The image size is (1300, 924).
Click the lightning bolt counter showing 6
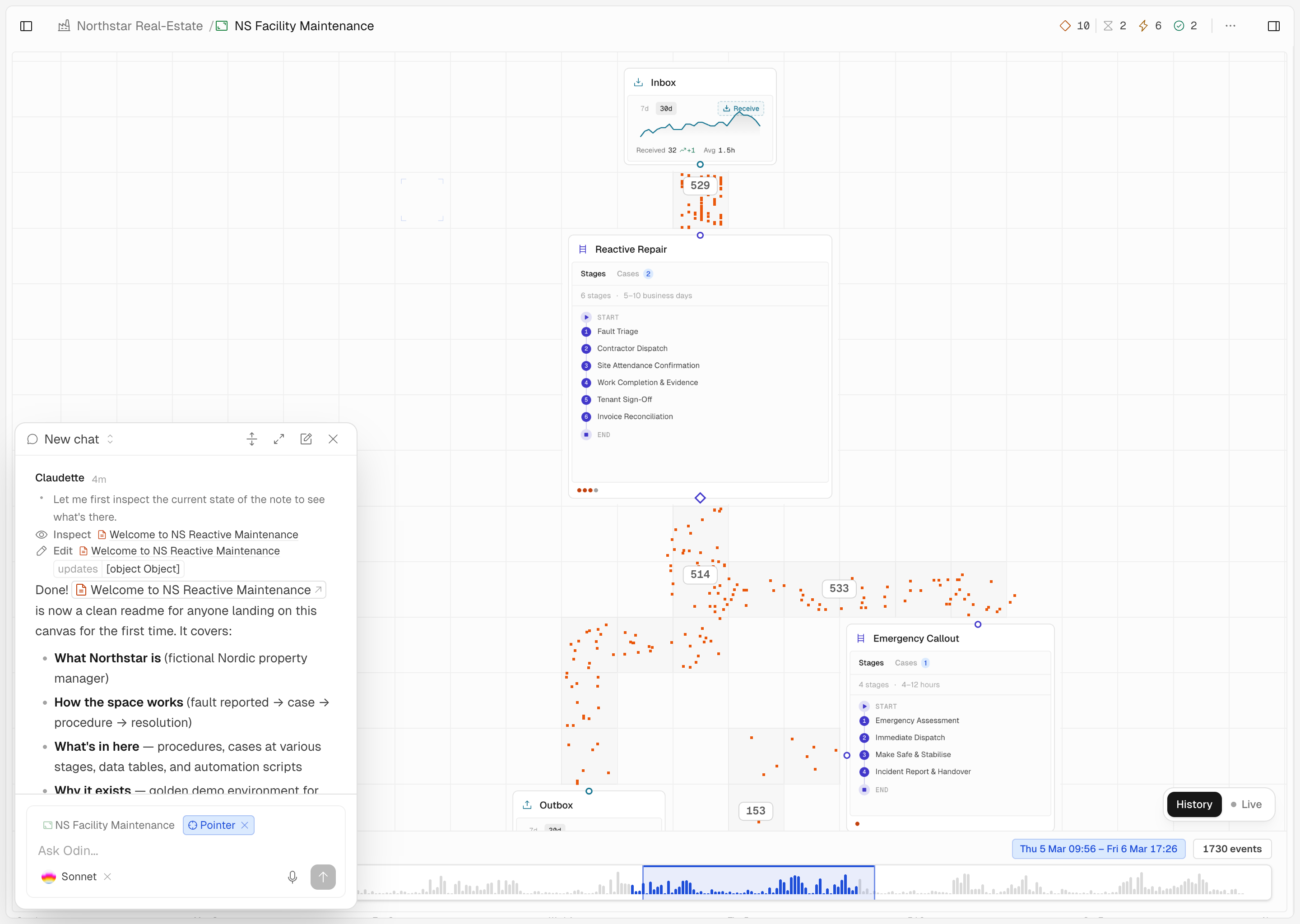[x=1150, y=26]
